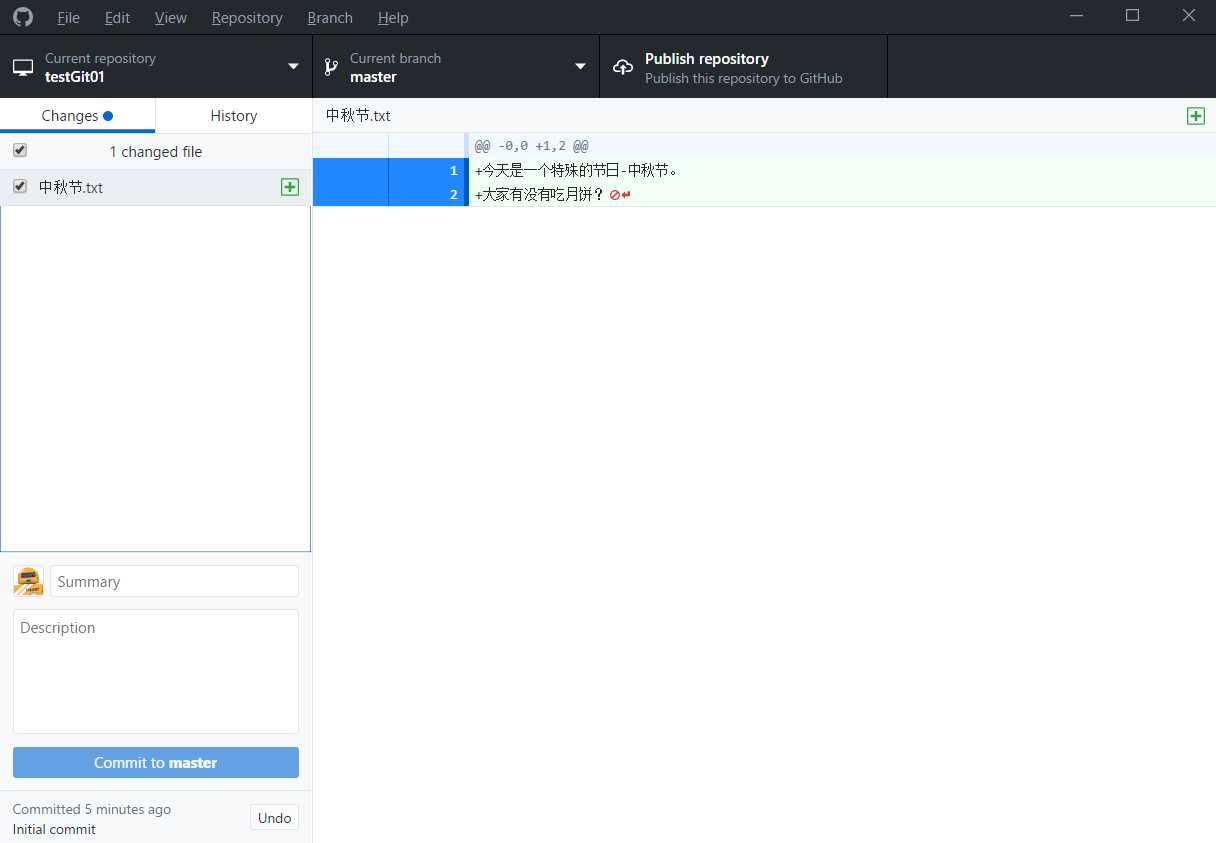Screen dimensions: 1216x843
Task: Click the green added-file icon next to 中秋节.txt in list
Action: pyautogui.click(x=290, y=187)
